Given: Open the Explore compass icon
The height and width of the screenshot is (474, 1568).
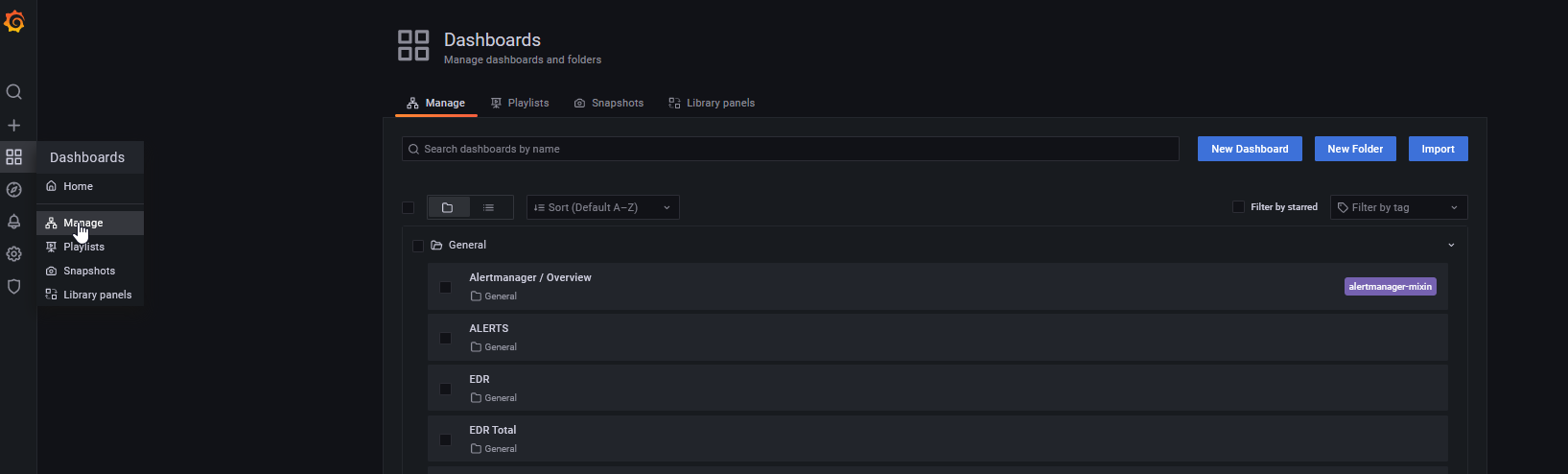Looking at the screenshot, I should point(14,190).
